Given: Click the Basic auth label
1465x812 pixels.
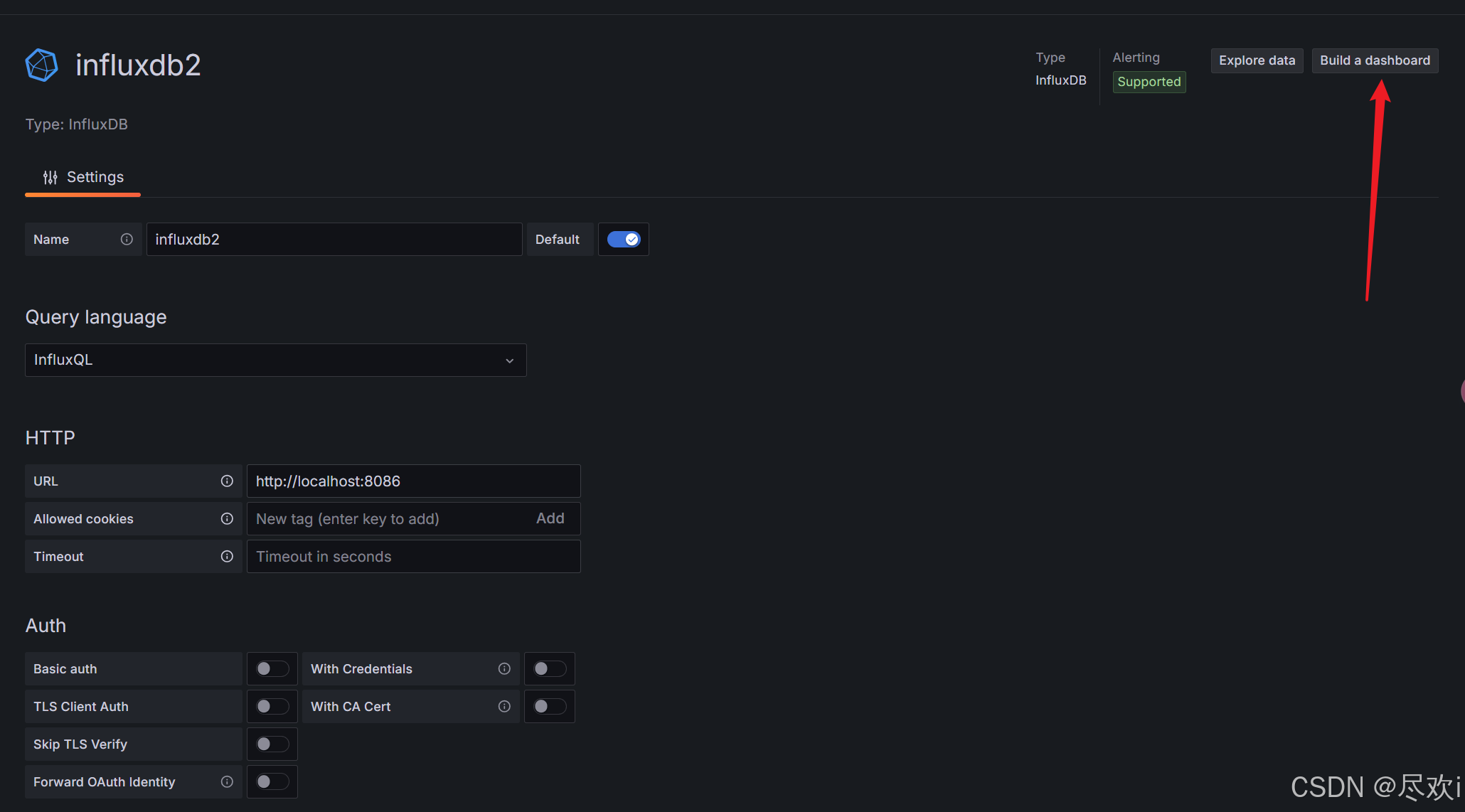Looking at the screenshot, I should (x=65, y=669).
